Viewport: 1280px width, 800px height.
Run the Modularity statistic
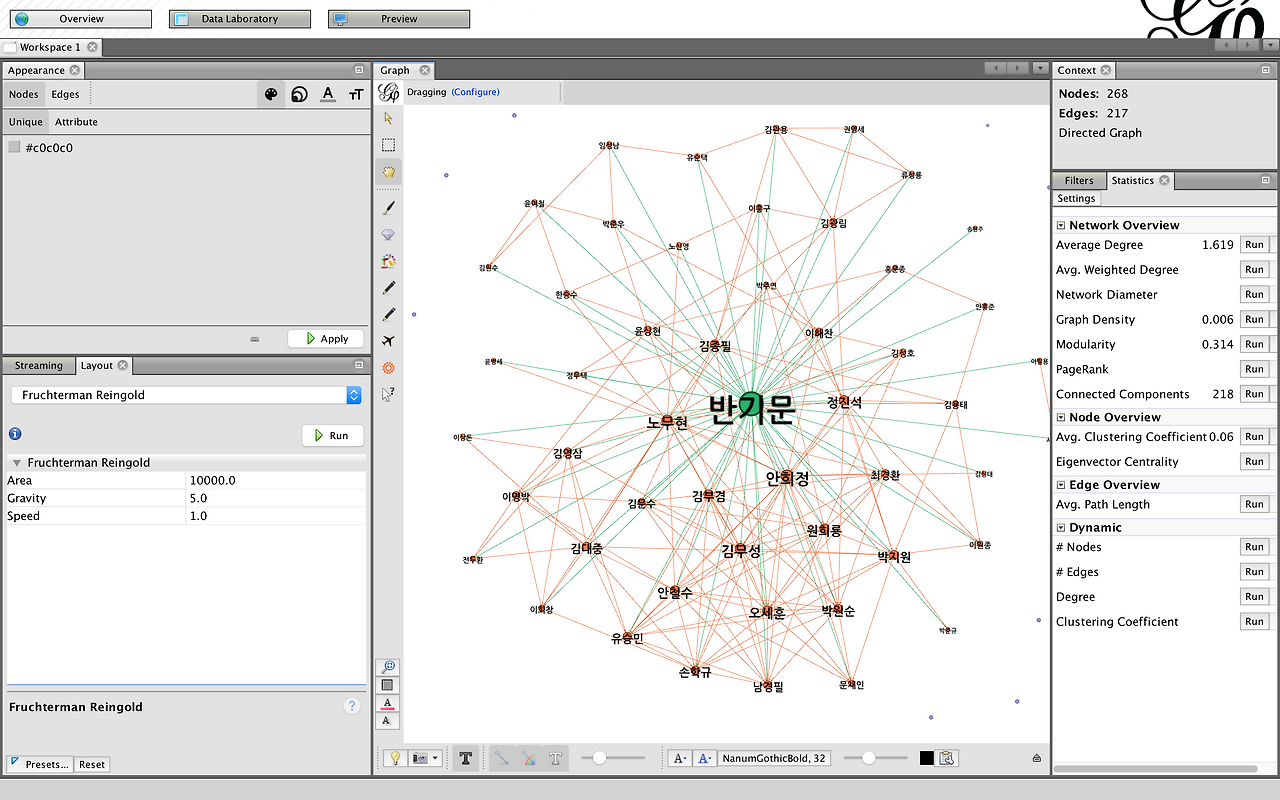click(x=1254, y=344)
